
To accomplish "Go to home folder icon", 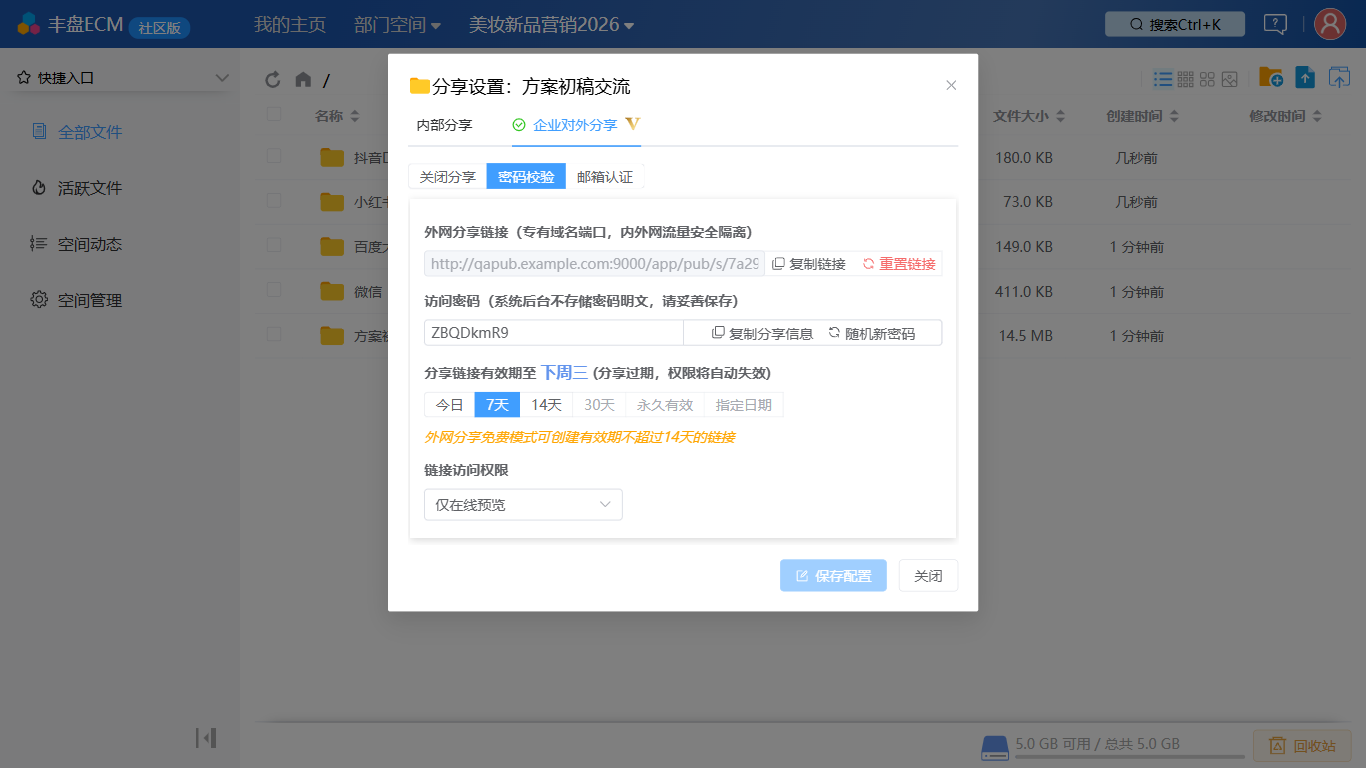I will click(303, 80).
